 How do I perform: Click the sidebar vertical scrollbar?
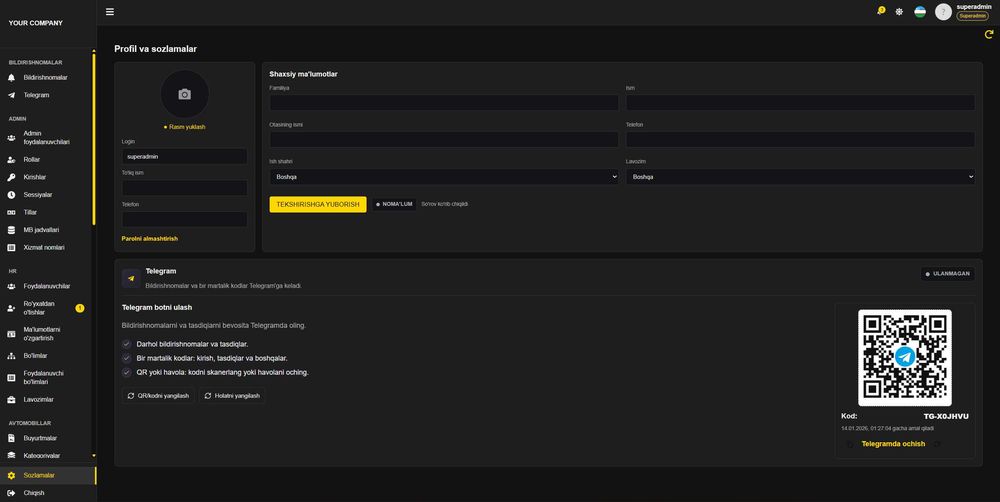(x=94, y=138)
